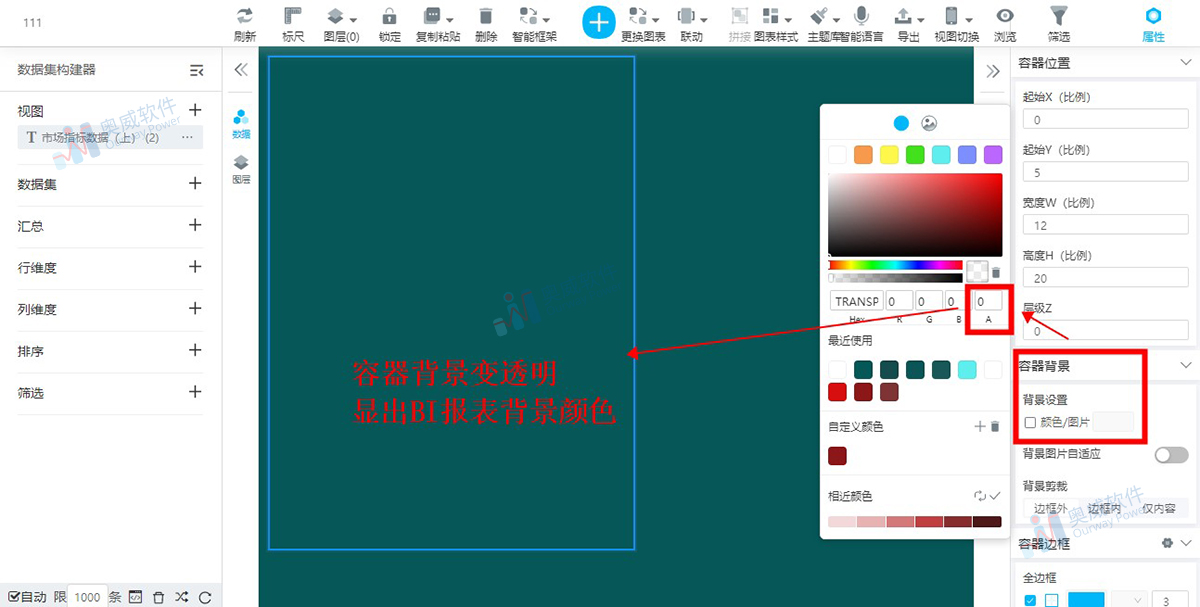
Task: Click the A alpha value field
Action: pyautogui.click(x=988, y=301)
